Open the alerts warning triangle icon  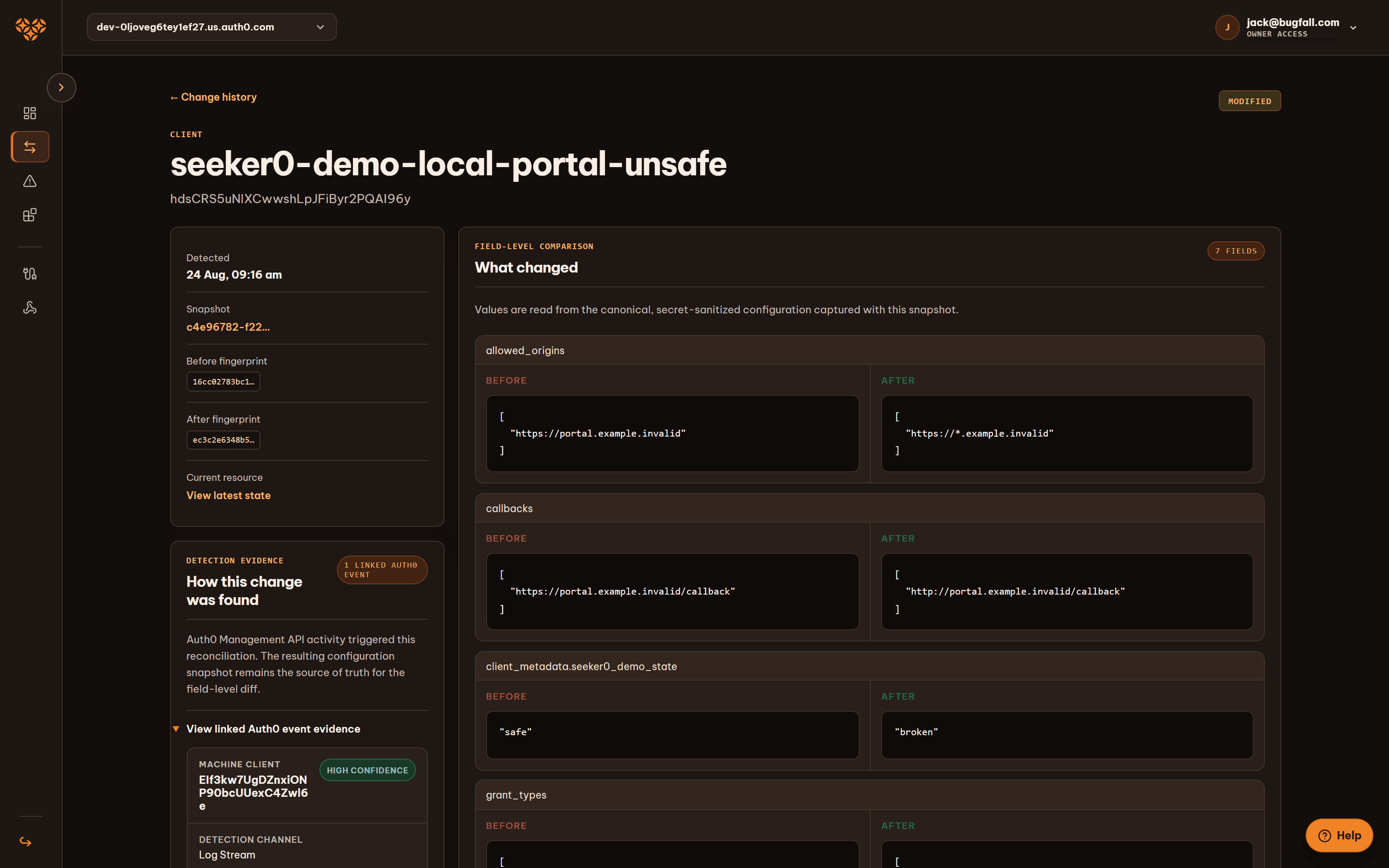tap(30, 181)
